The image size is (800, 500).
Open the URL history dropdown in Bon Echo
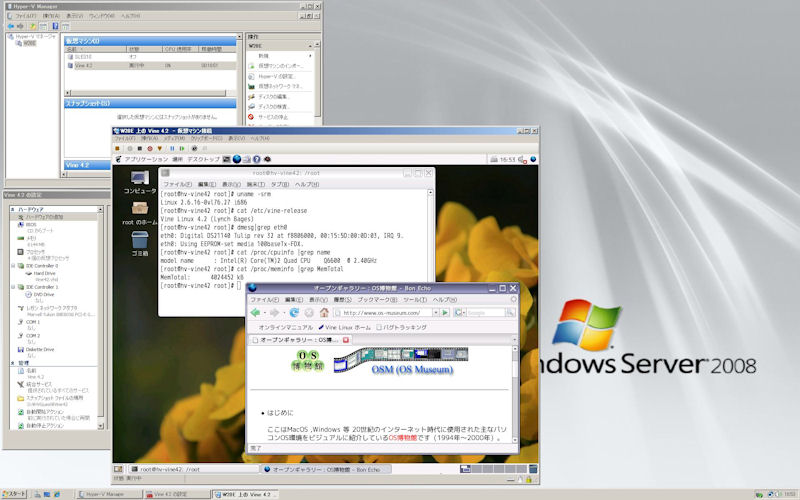click(436, 312)
